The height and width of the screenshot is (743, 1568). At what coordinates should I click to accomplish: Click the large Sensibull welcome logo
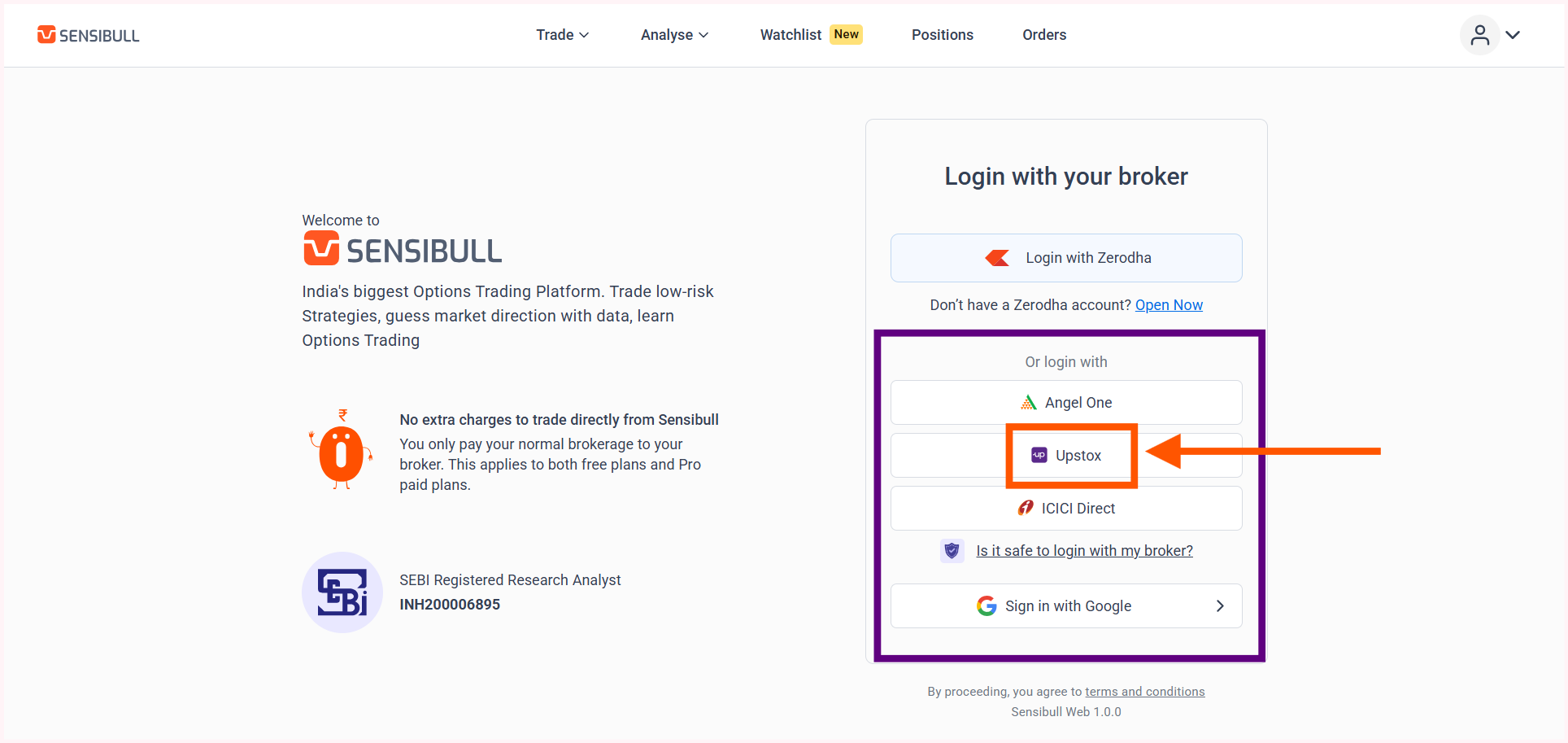(x=403, y=249)
